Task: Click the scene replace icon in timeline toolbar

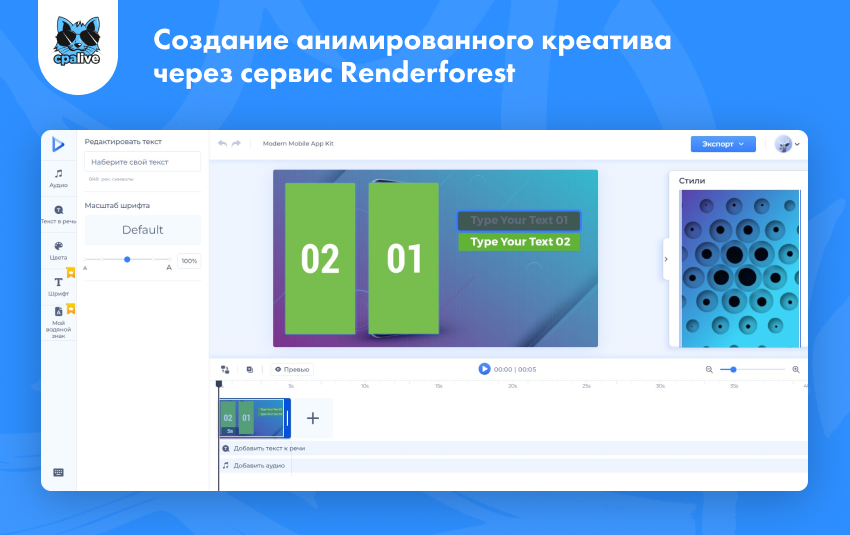Action: [x=225, y=369]
